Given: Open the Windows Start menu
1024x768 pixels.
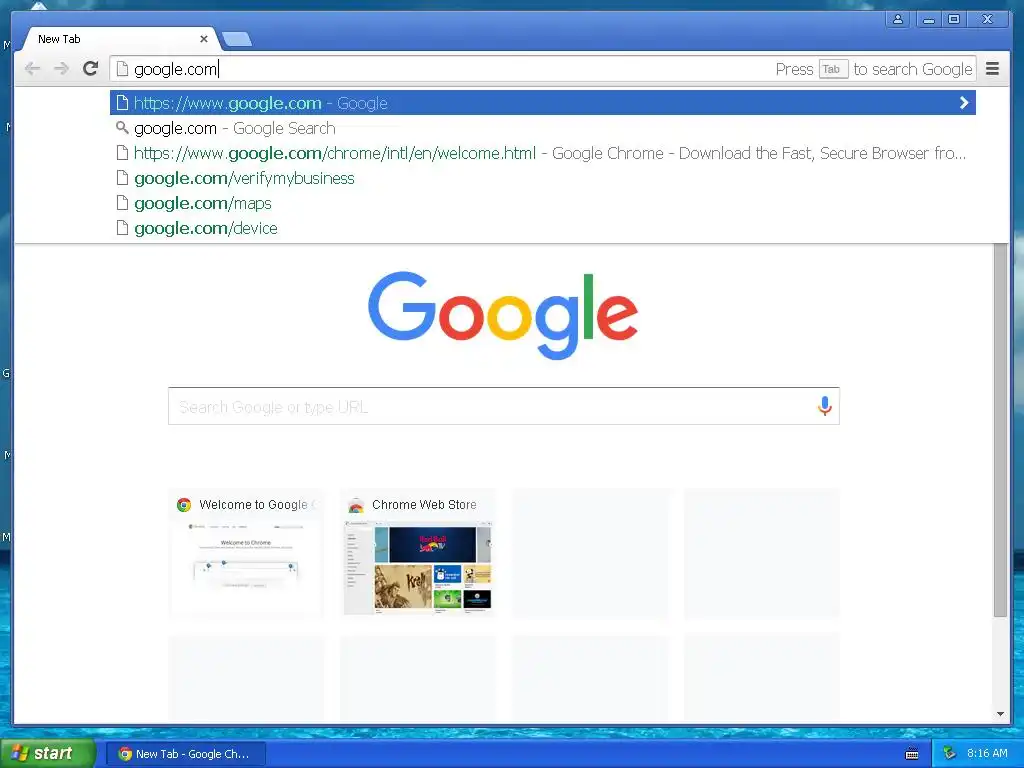Looking at the screenshot, I should 47,753.
